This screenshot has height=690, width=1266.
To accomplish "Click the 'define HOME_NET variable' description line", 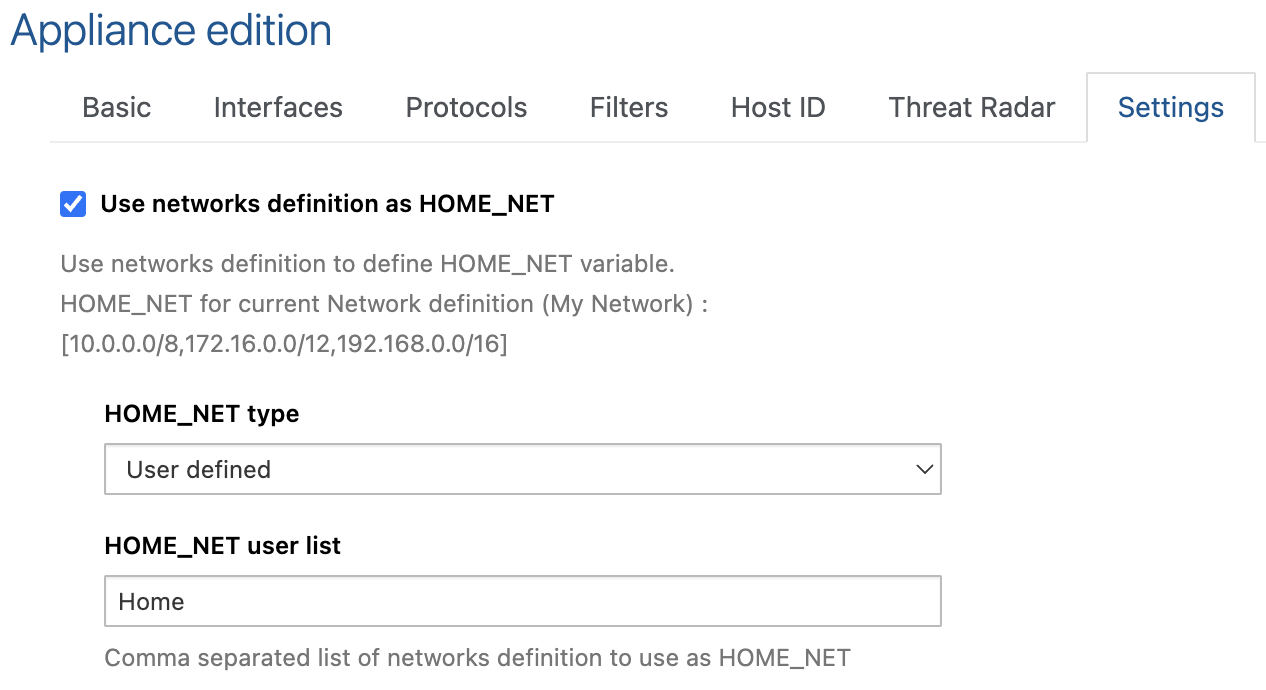I will pos(367,264).
